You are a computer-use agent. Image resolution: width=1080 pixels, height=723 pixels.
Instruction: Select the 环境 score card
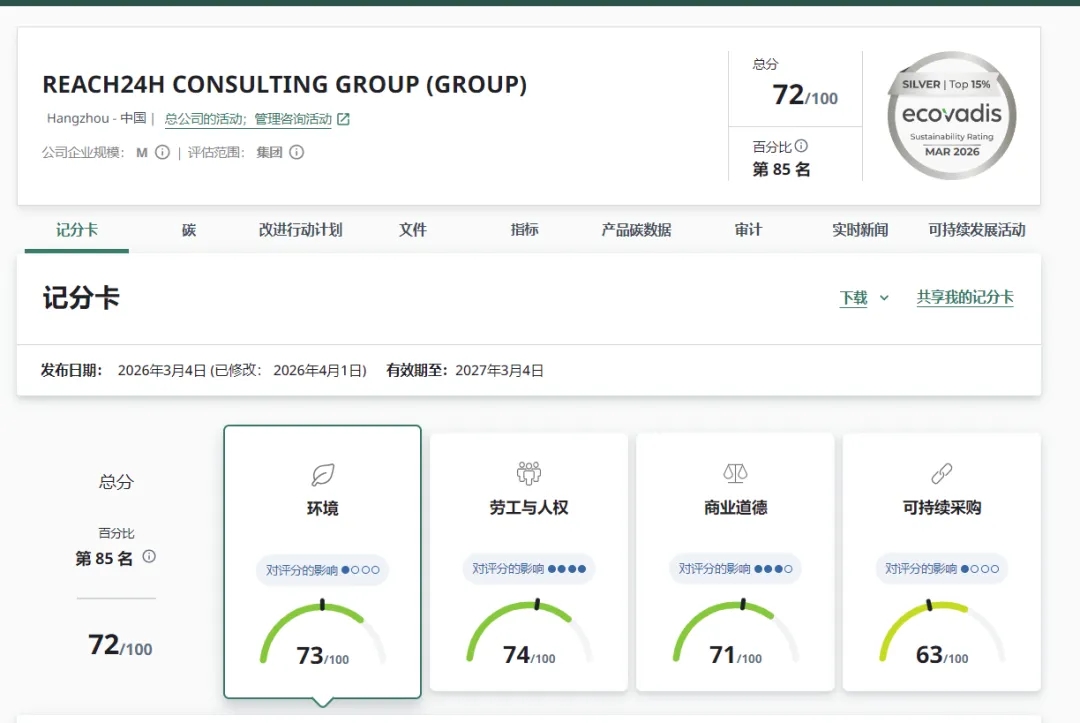click(x=322, y=561)
